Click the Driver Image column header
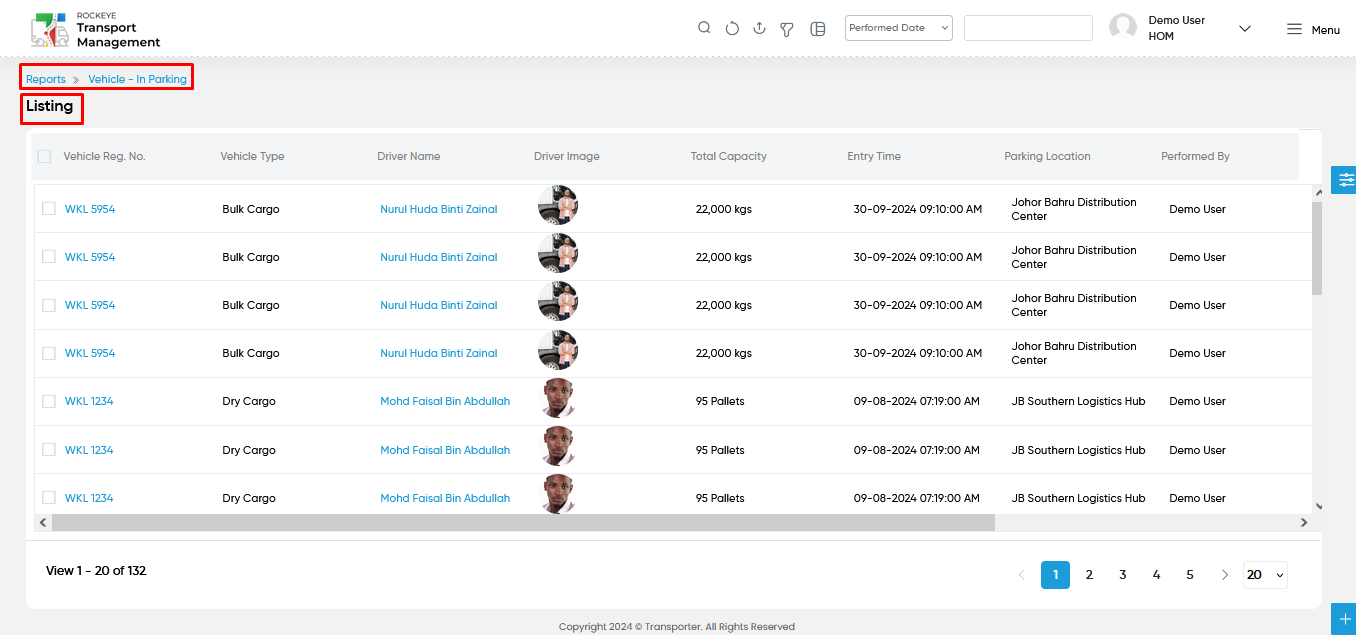 coord(566,156)
